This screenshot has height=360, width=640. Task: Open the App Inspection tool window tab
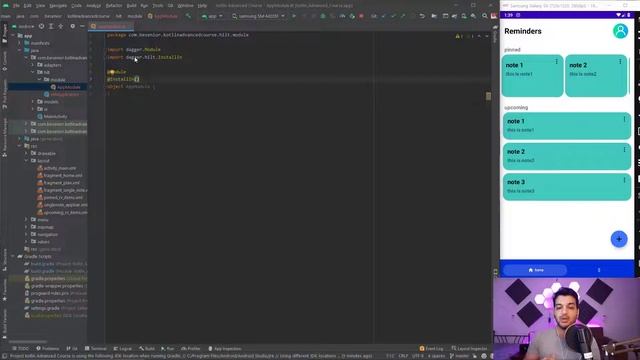pyautogui.click(x=225, y=349)
